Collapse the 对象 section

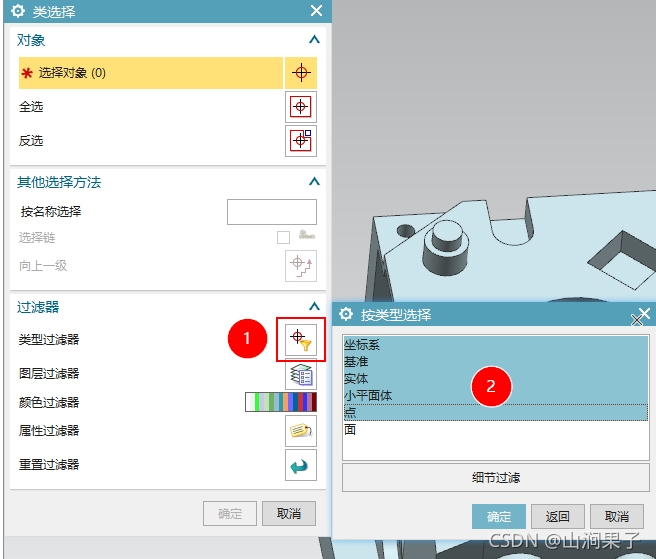click(314, 39)
